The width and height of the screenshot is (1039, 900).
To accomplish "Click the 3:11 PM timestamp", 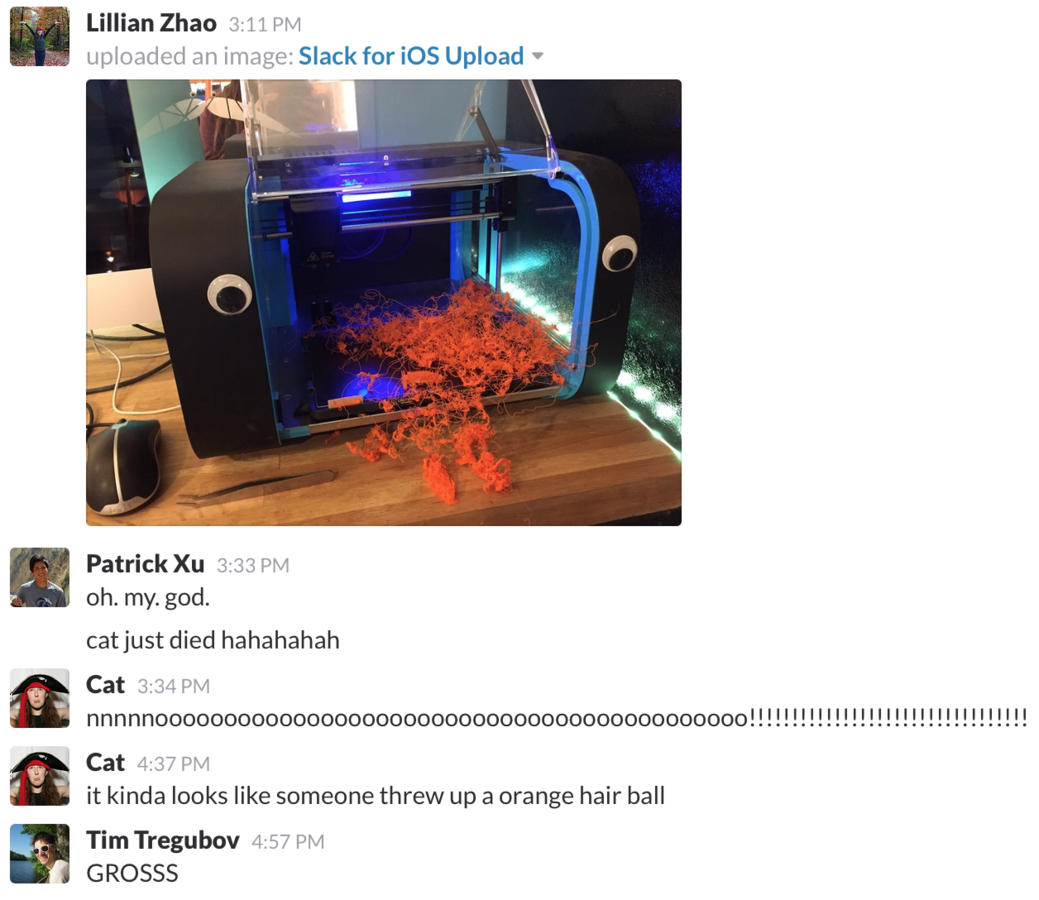I will click(265, 25).
